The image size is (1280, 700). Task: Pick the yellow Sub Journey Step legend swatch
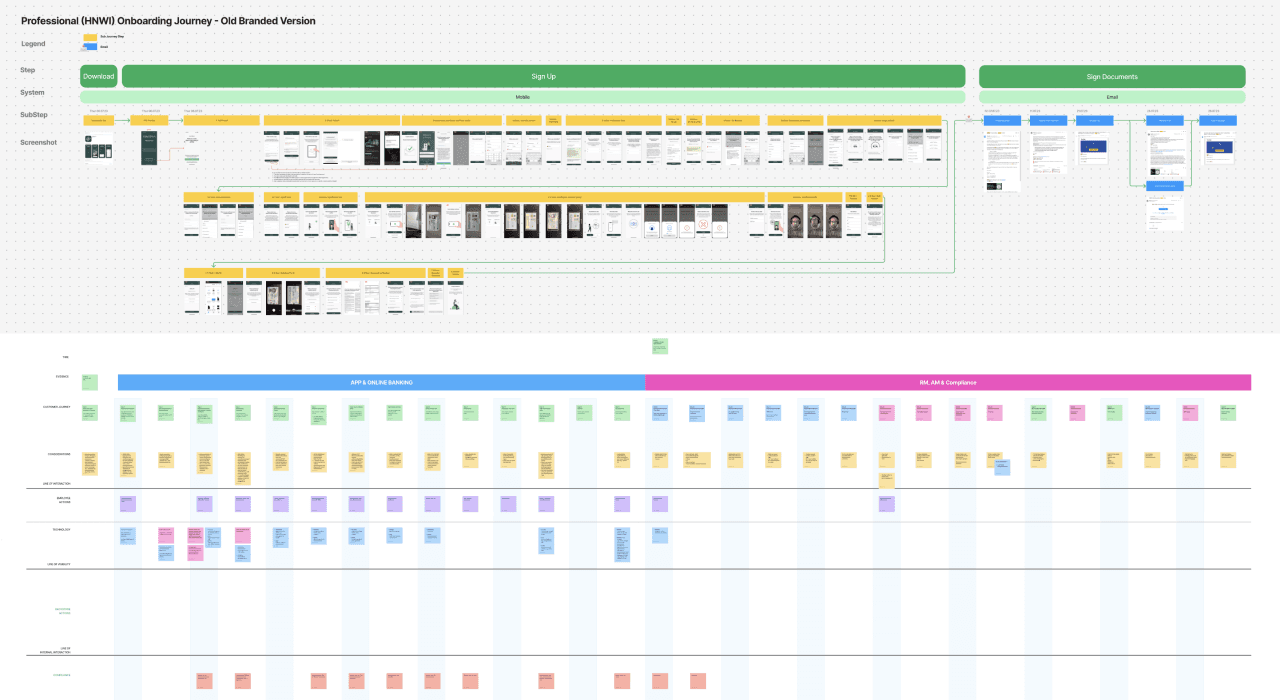click(90, 37)
